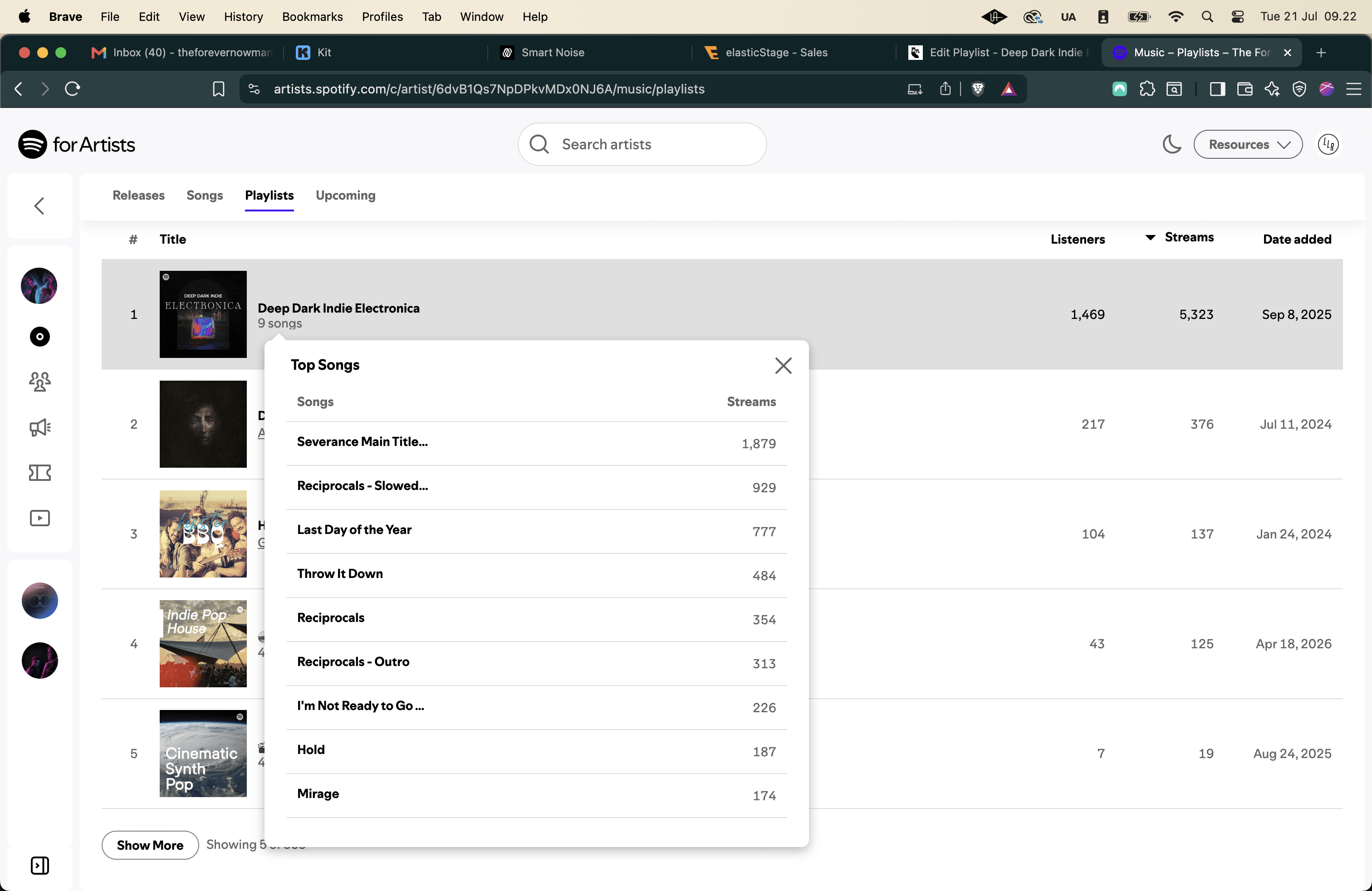Open the Deep Dark Indie Electronica cover thumbnail
The image size is (1372, 891).
point(203,314)
